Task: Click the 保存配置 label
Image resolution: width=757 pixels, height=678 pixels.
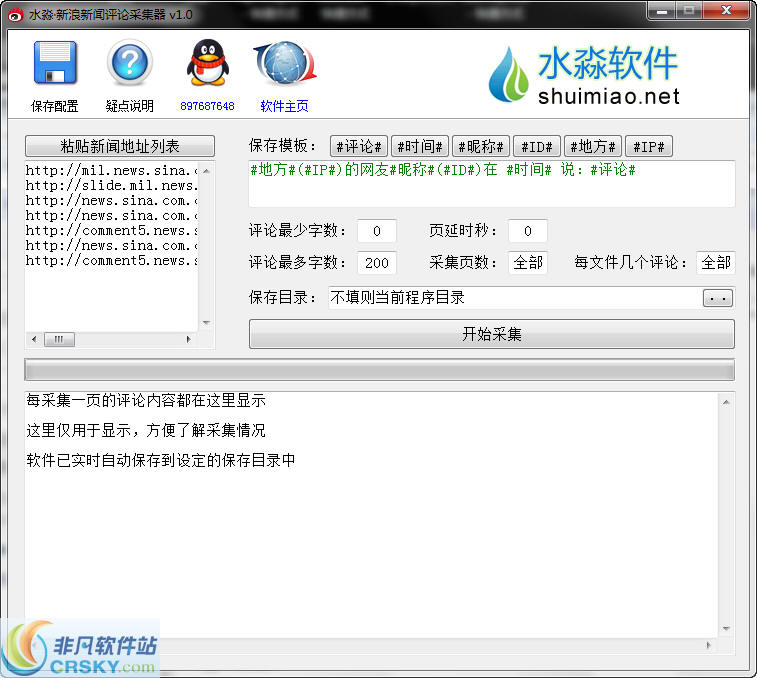Action: tap(55, 106)
